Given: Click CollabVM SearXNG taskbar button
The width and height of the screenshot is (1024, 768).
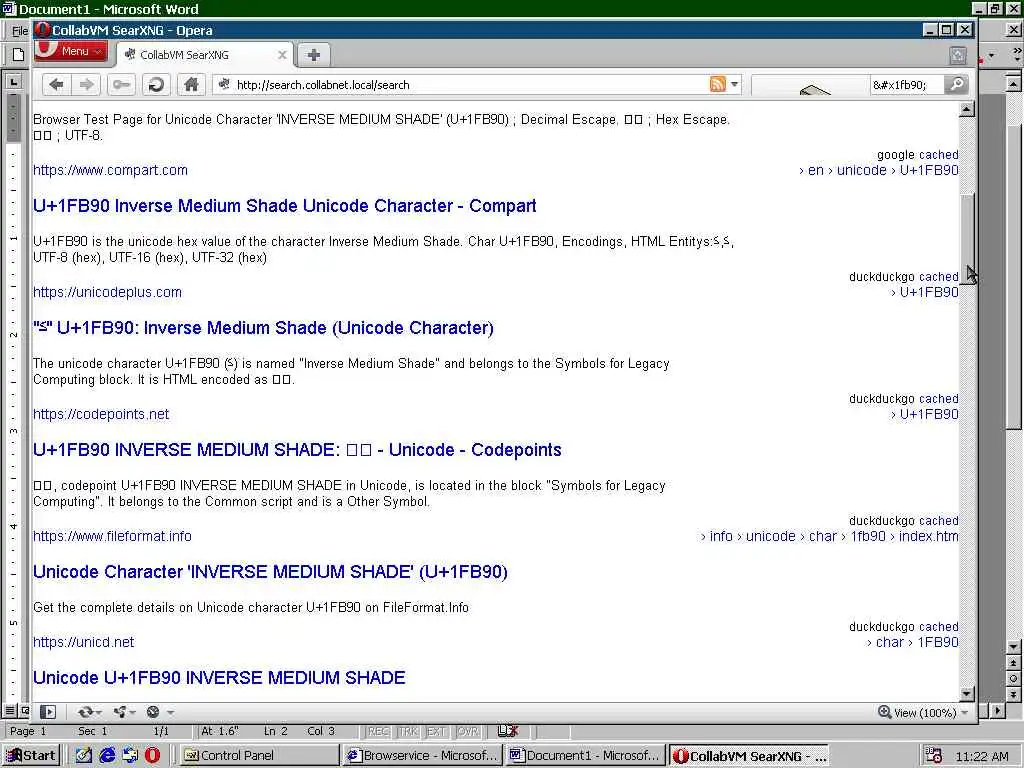Looking at the screenshot, I should pyautogui.click(x=750, y=755).
